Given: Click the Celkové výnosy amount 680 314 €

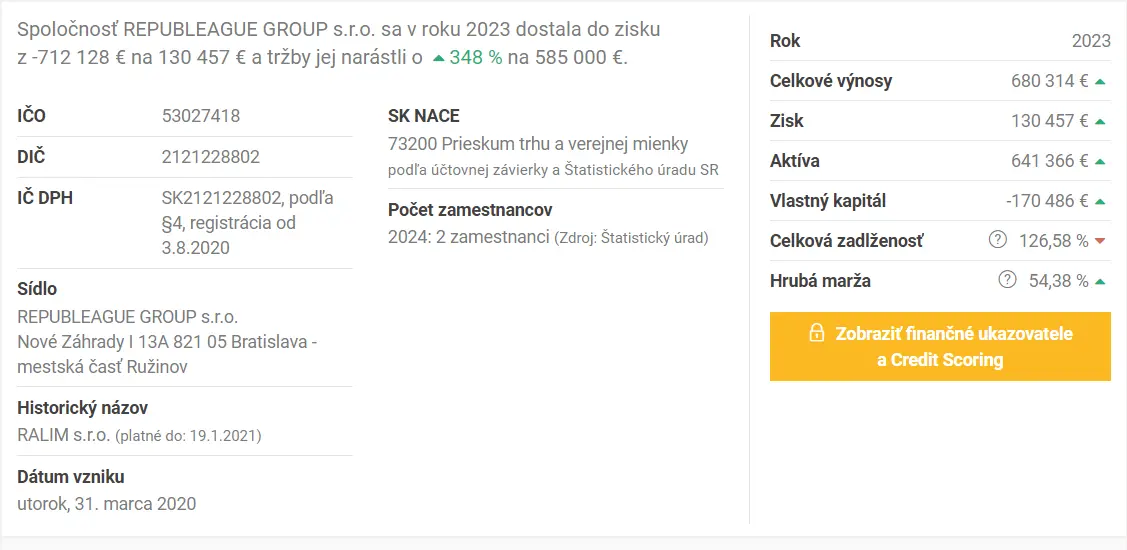Looking at the screenshot, I should click(x=1049, y=81).
